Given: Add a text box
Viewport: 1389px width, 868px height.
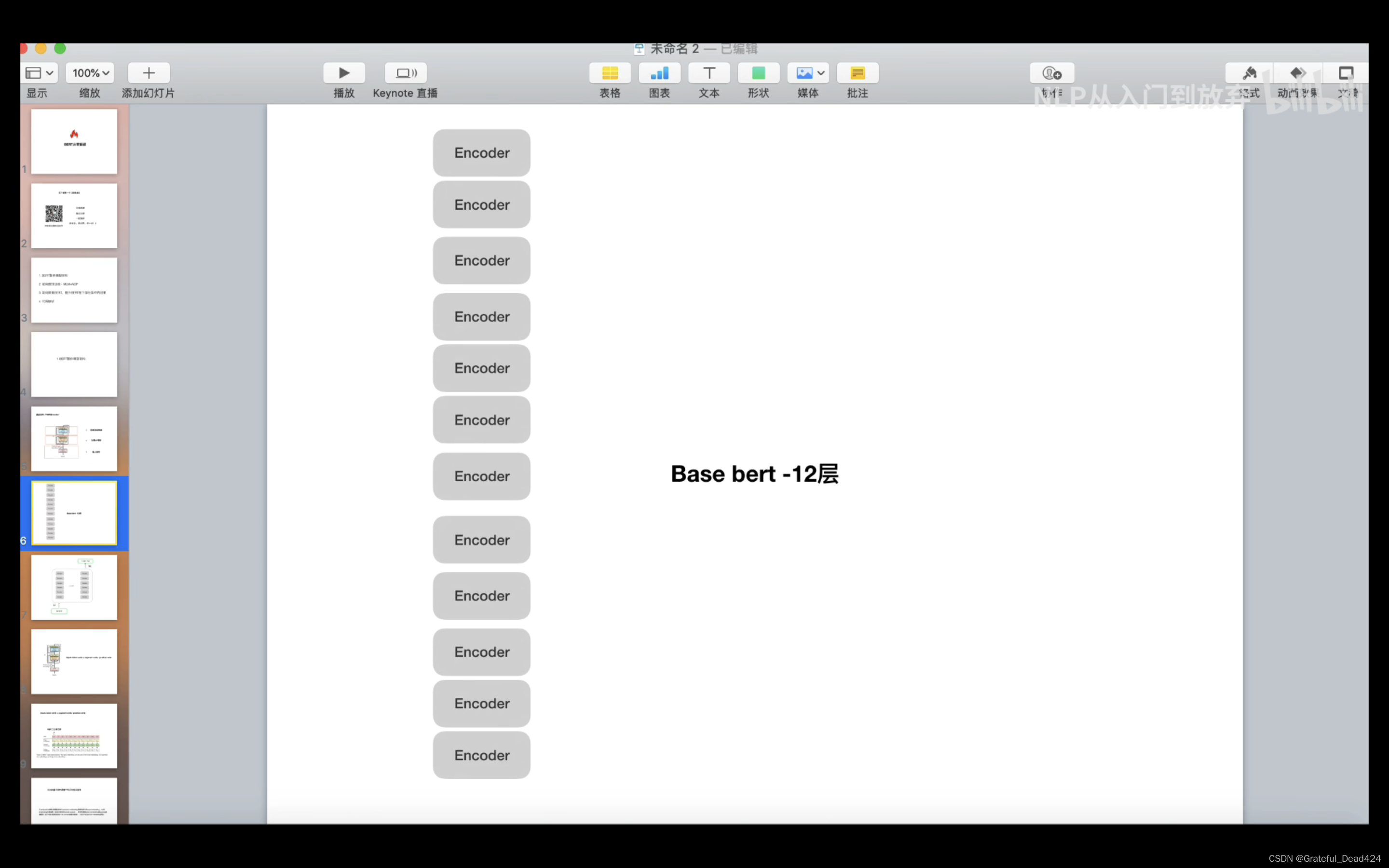Looking at the screenshot, I should click(709, 73).
